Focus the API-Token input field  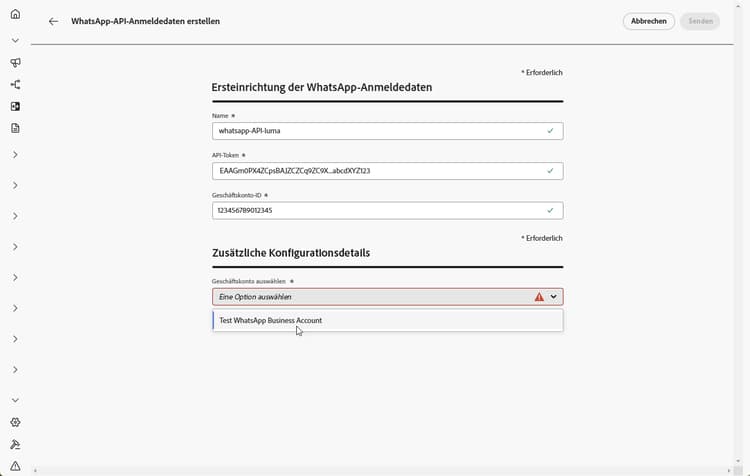click(x=380, y=171)
